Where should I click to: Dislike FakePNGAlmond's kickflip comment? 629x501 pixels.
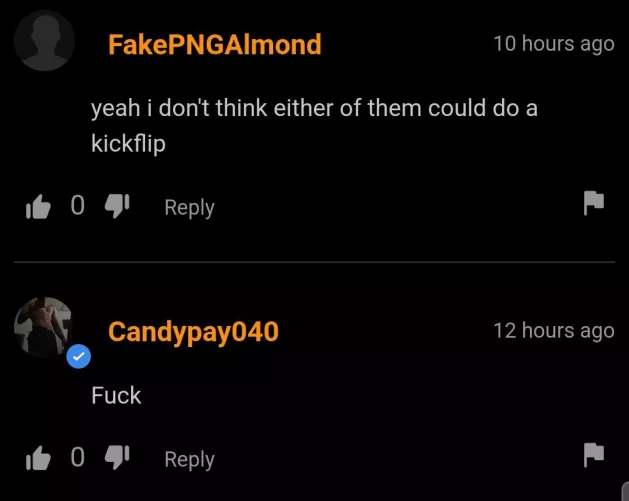[x=117, y=206]
